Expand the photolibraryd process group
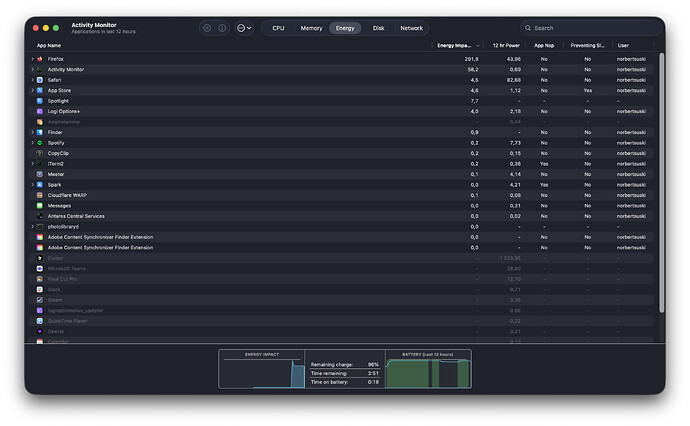The width and height of the screenshot is (690, 426). point(33,227)
